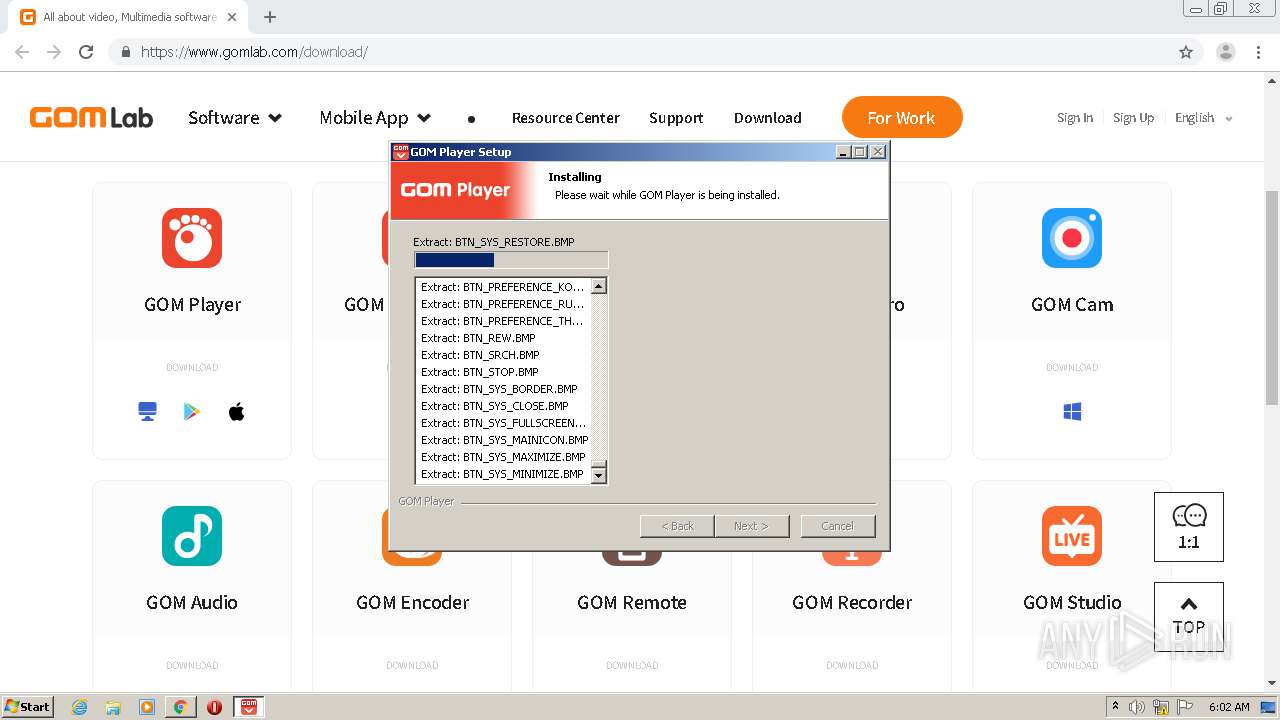Open the GOM Studio LIVE icon
This screenshot has height=720, width=1280.
[x=1072, y=536]
